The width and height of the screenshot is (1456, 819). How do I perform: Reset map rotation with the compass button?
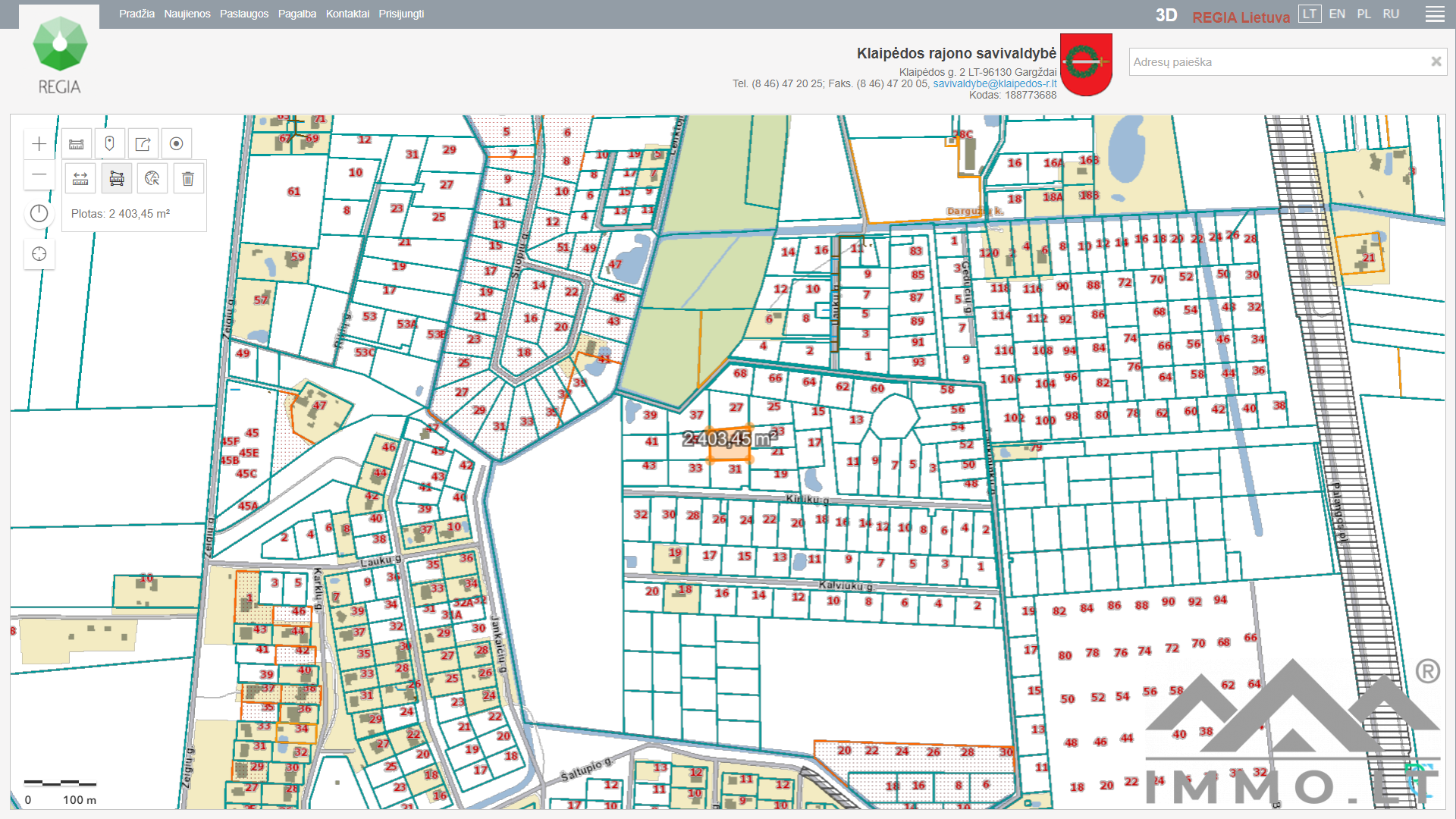[x=39, y=214]
